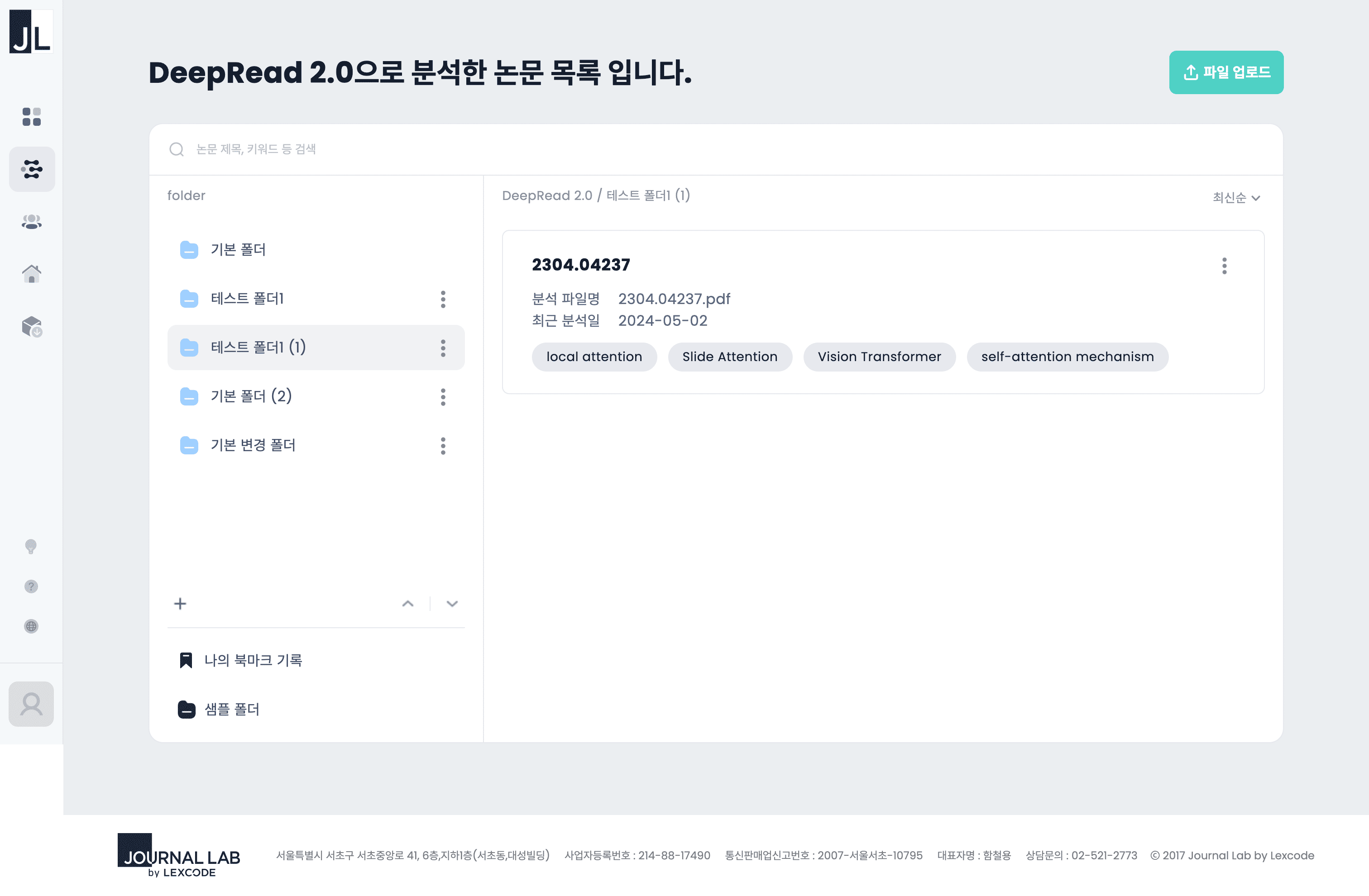Open the JL logo at top left

coord(30,32)
